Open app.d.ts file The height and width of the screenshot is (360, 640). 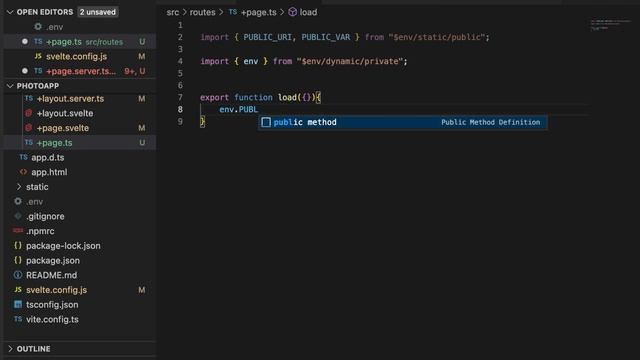coord(48,158)
